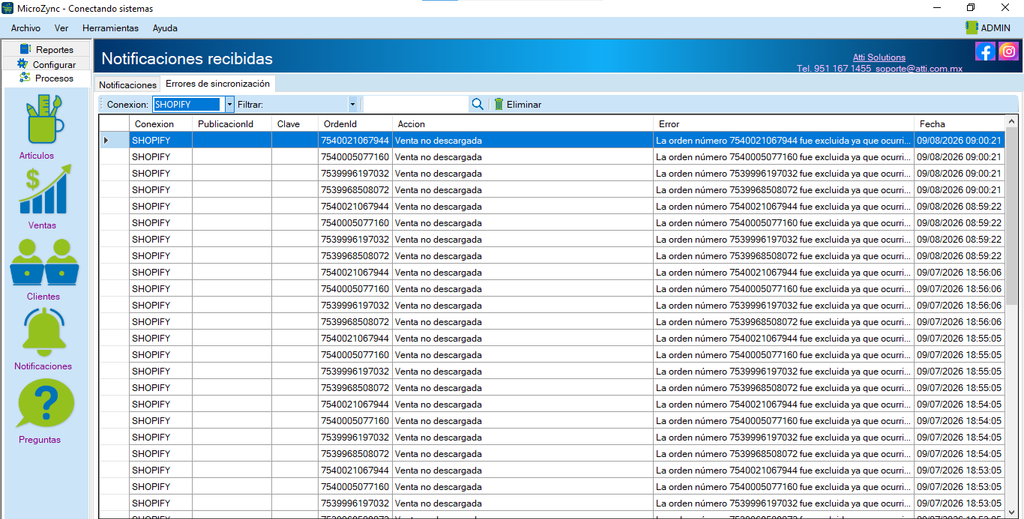Open the Atti Solutions link

coord(879,57)
